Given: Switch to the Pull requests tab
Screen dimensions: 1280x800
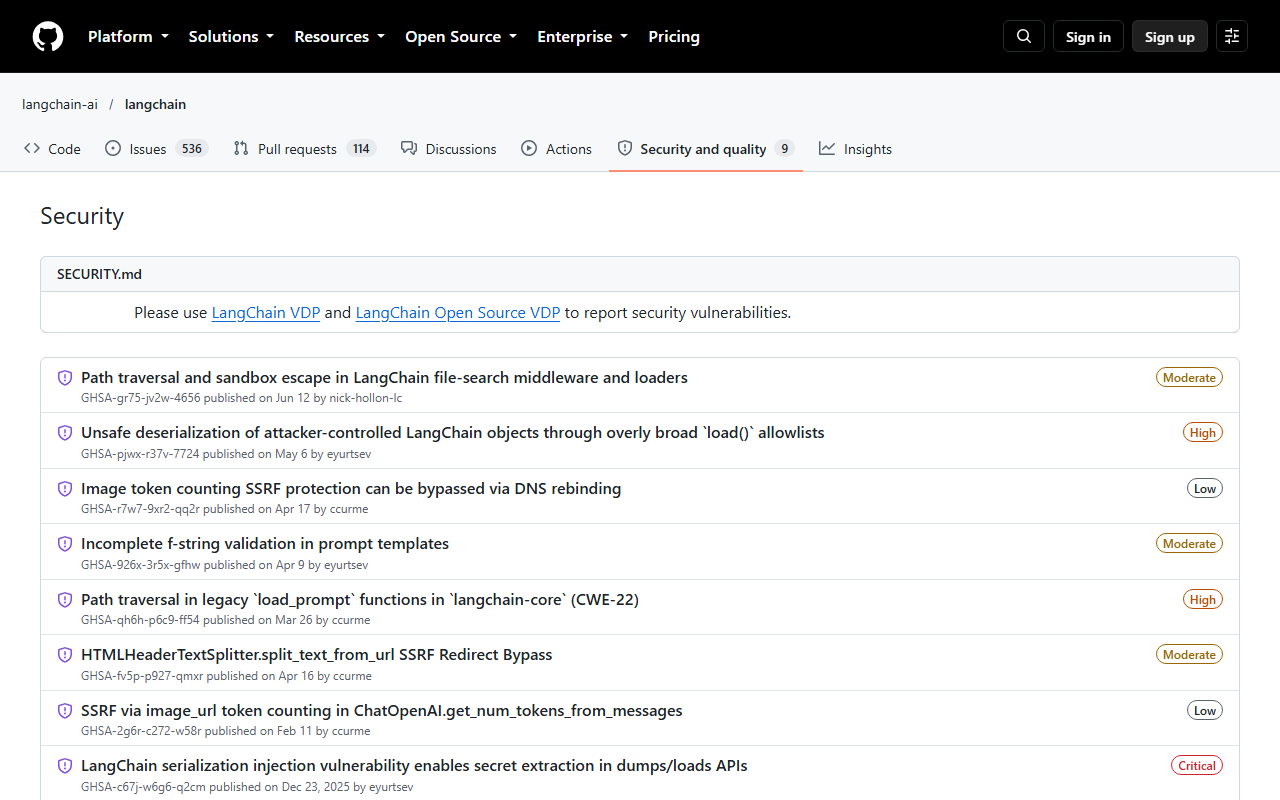Looking at the screenshot, I should pos(304,149).
